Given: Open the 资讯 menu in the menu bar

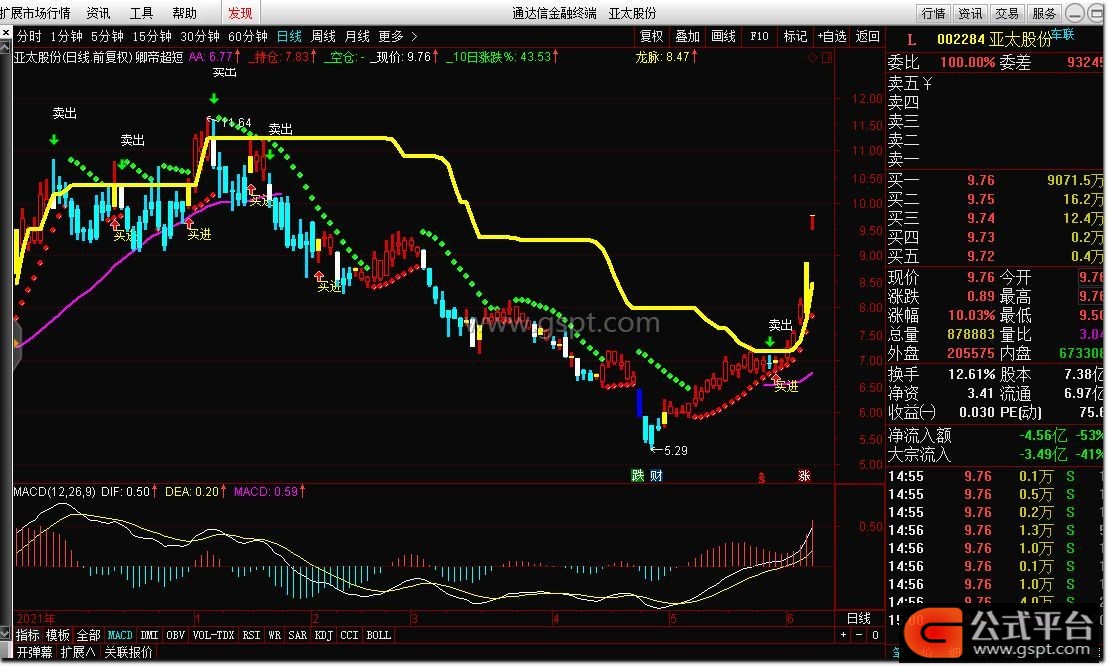Looking at the screenshot, I should [x=98, y=13].
